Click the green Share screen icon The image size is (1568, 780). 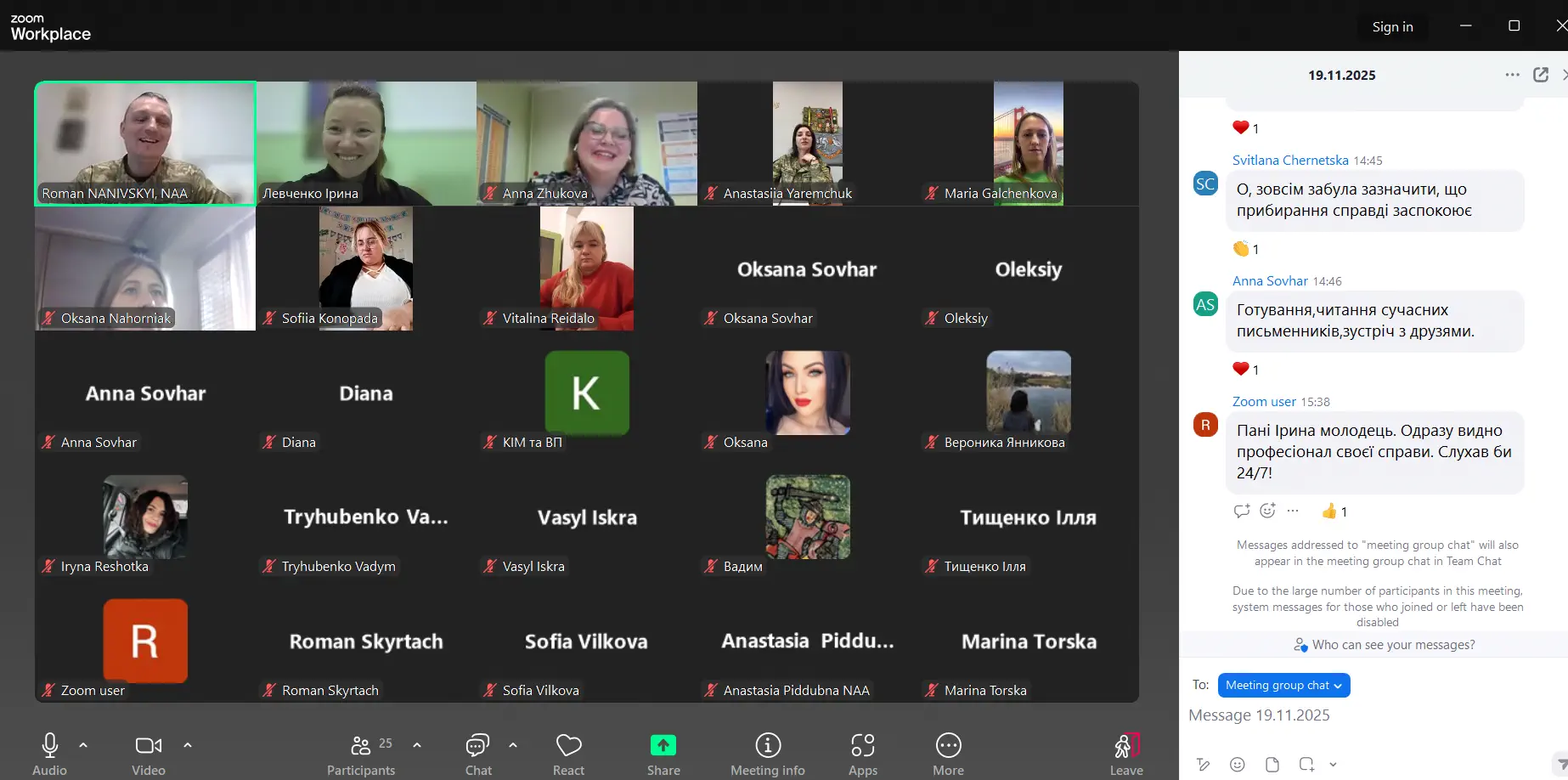point(663,745)
